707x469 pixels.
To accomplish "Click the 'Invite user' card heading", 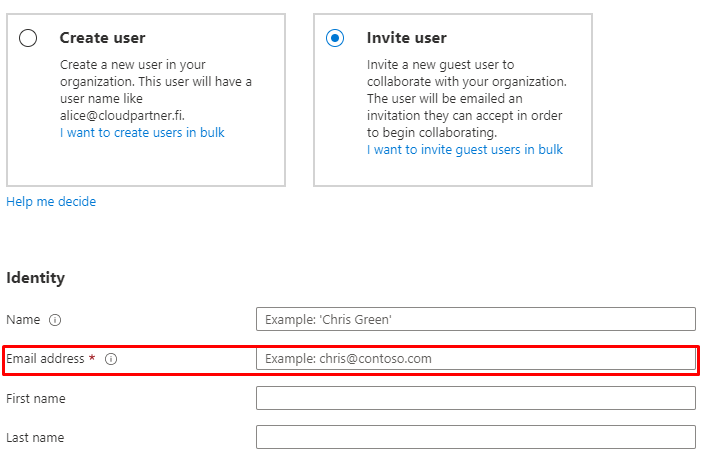I will click(406, 38).
